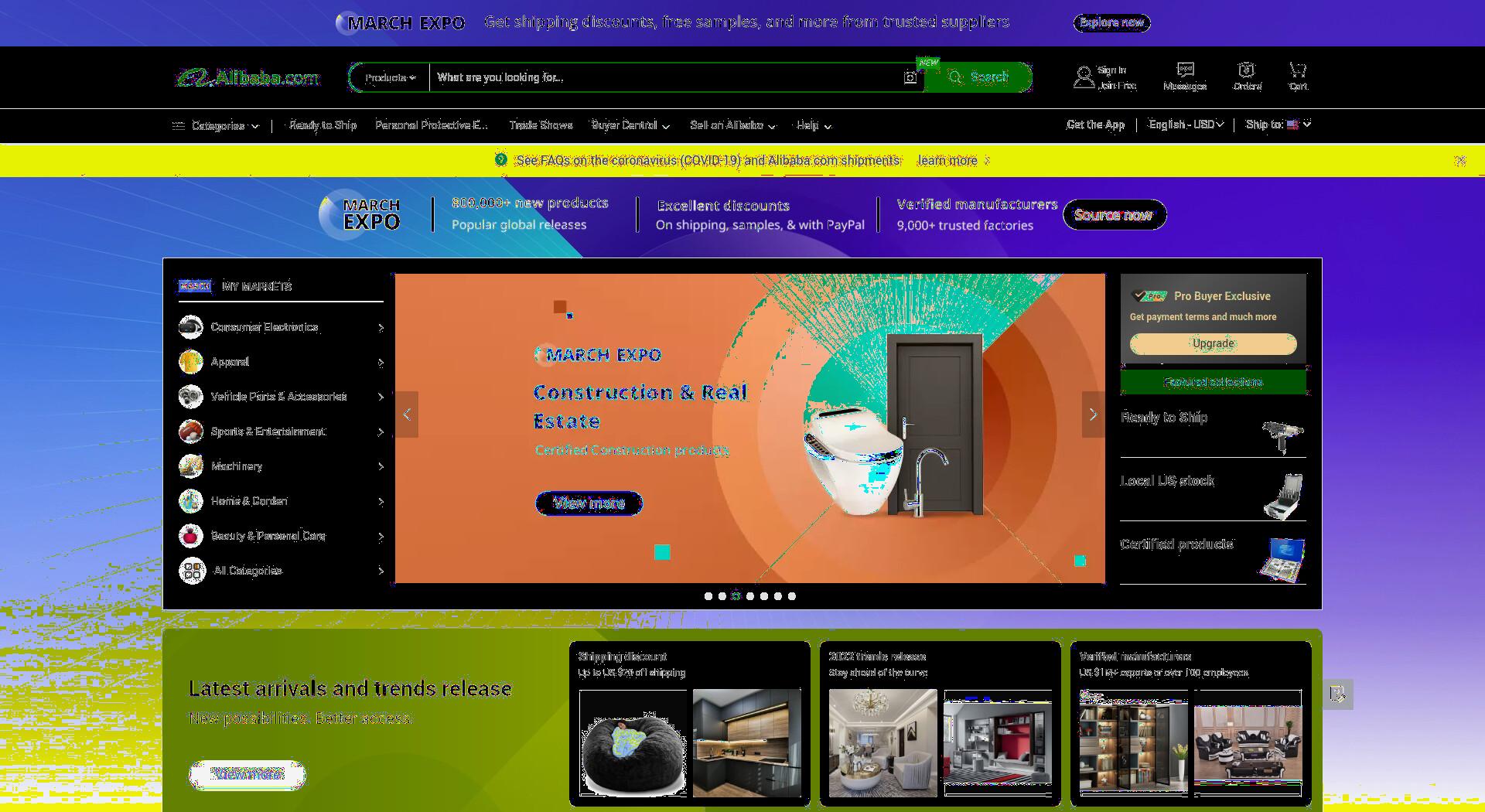Click the Featured collections header

1213,382
